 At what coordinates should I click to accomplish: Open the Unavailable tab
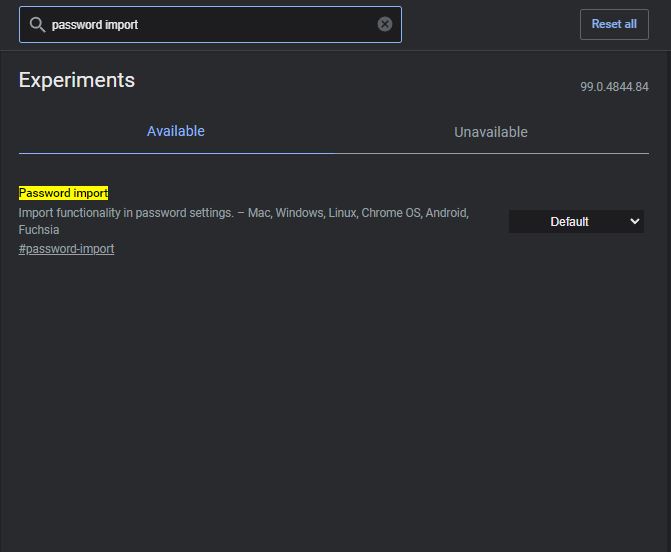pyautogui.click(x=491, y=132)
